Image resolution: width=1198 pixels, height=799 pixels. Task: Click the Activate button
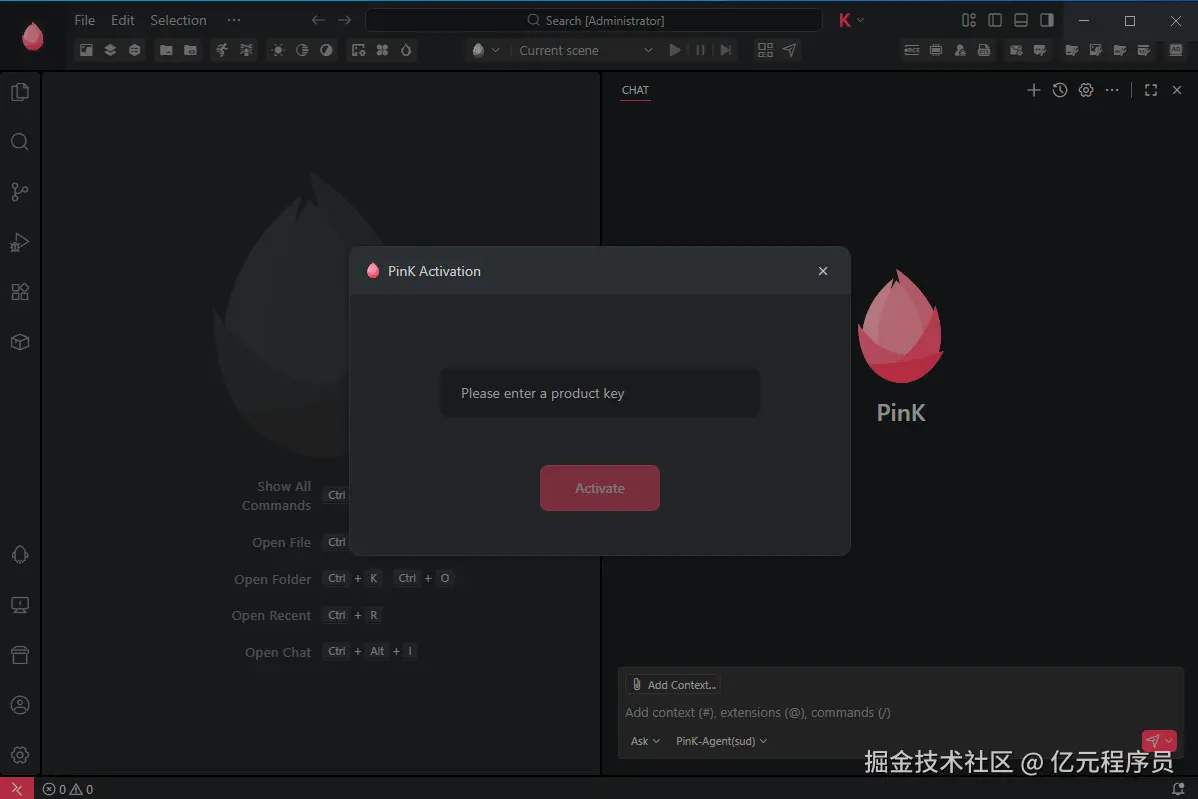[x=600, y=488]
